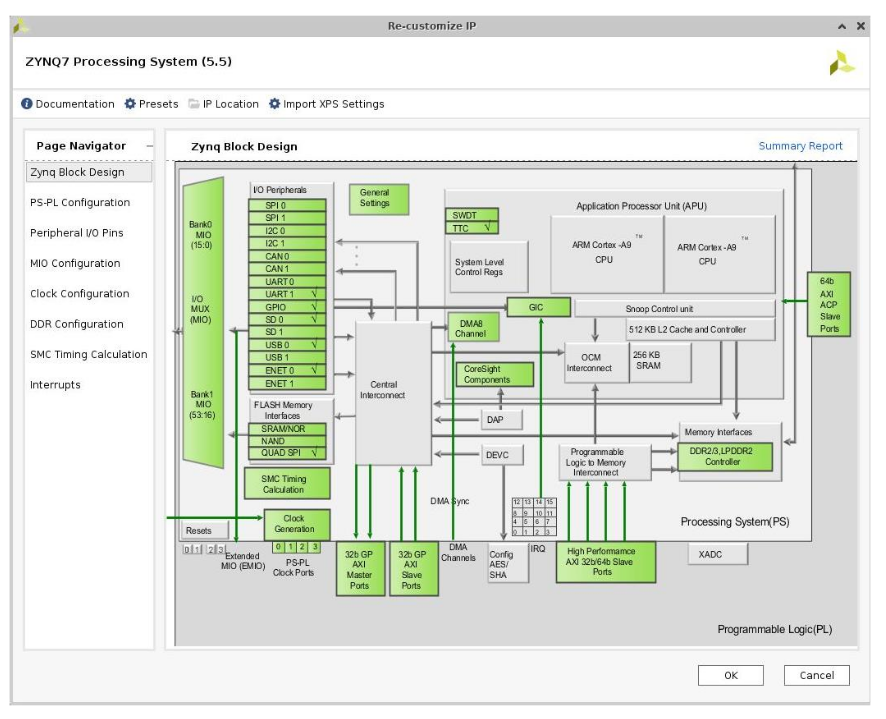Open the UART 0 peripheral block
The height and width of the screenshot is (719, 886).
point(287,281)
